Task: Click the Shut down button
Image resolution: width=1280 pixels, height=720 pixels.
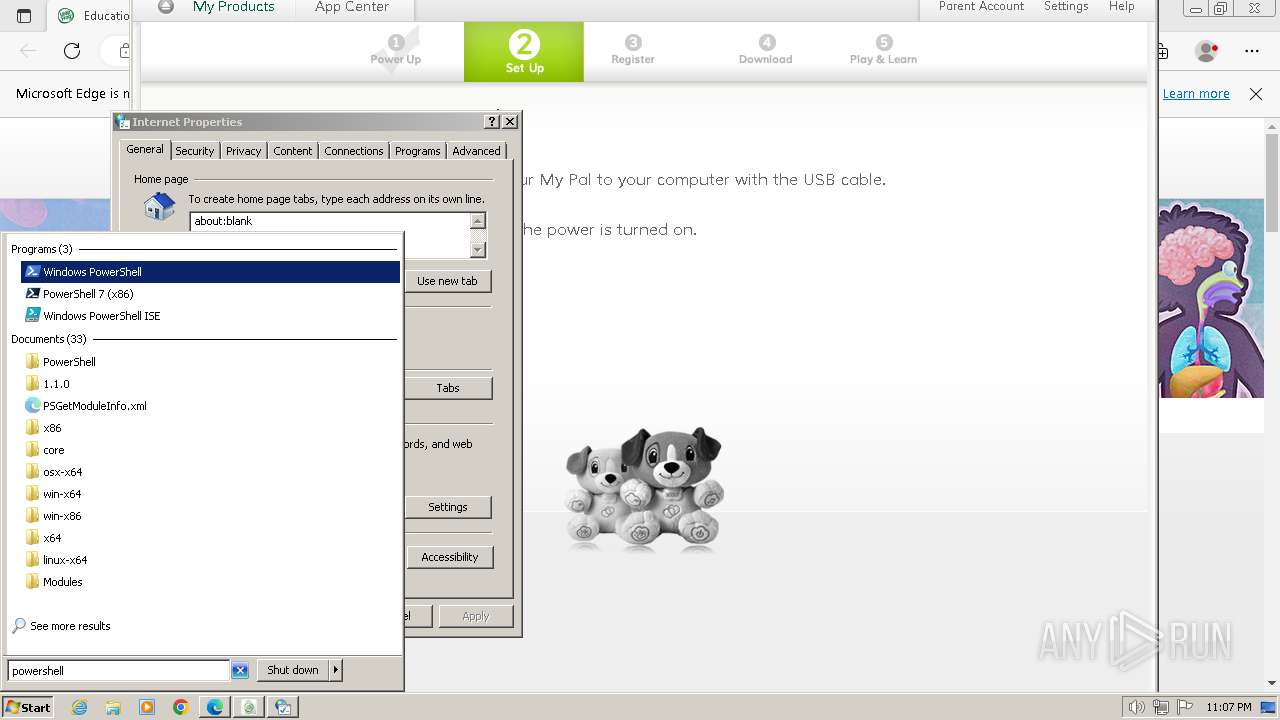Action: [293, 670]
